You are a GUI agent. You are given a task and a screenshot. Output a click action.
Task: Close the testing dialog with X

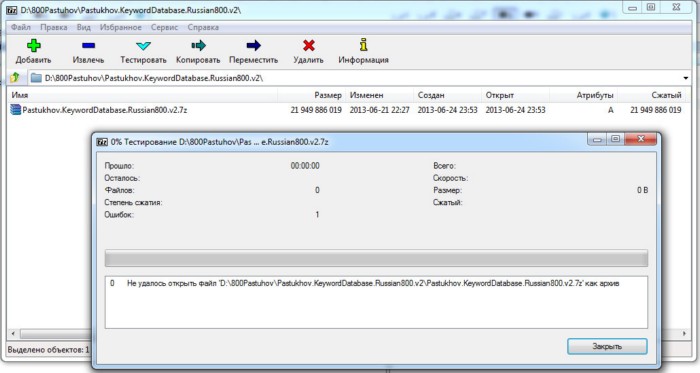(641, 139)
